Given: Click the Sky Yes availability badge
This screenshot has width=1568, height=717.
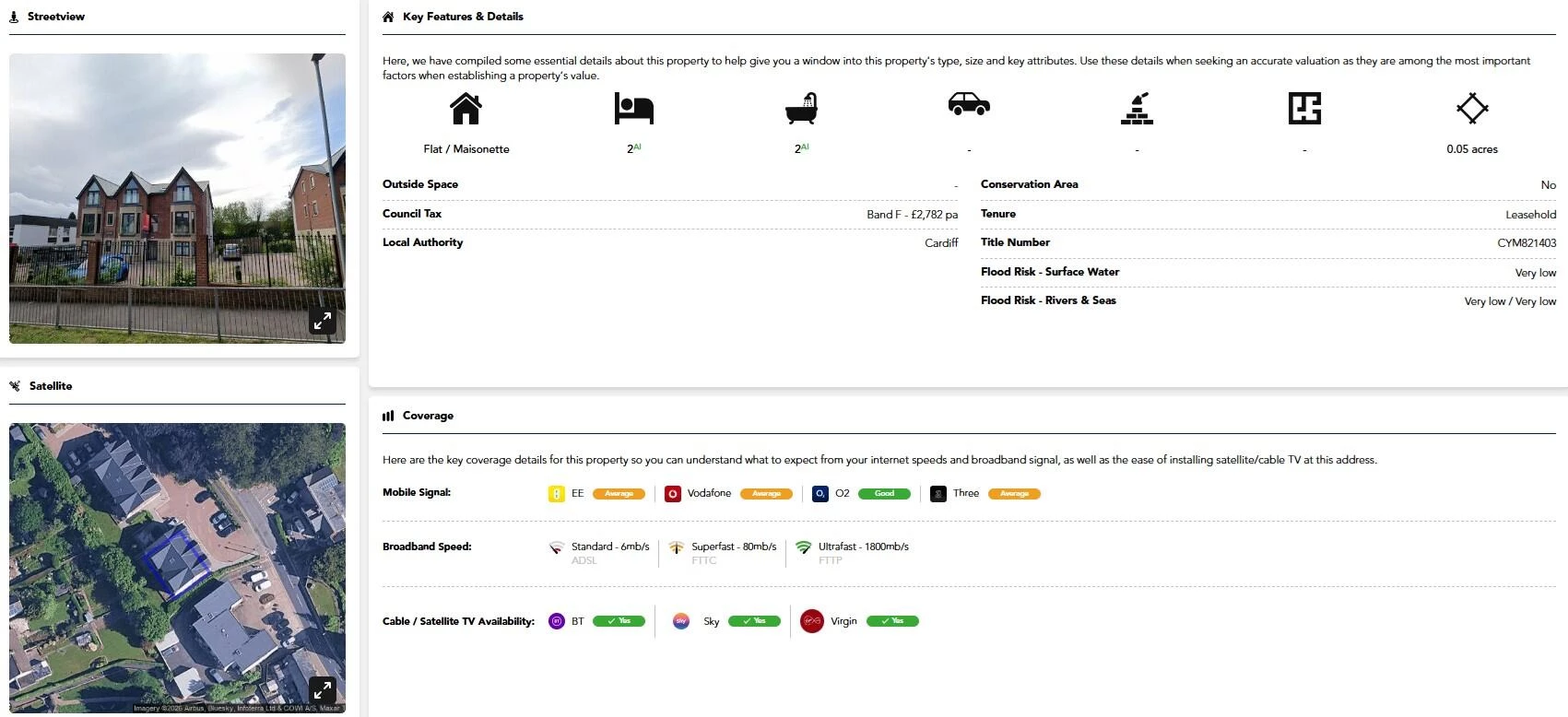Looking at the screenshot, I should click(754, 621).
